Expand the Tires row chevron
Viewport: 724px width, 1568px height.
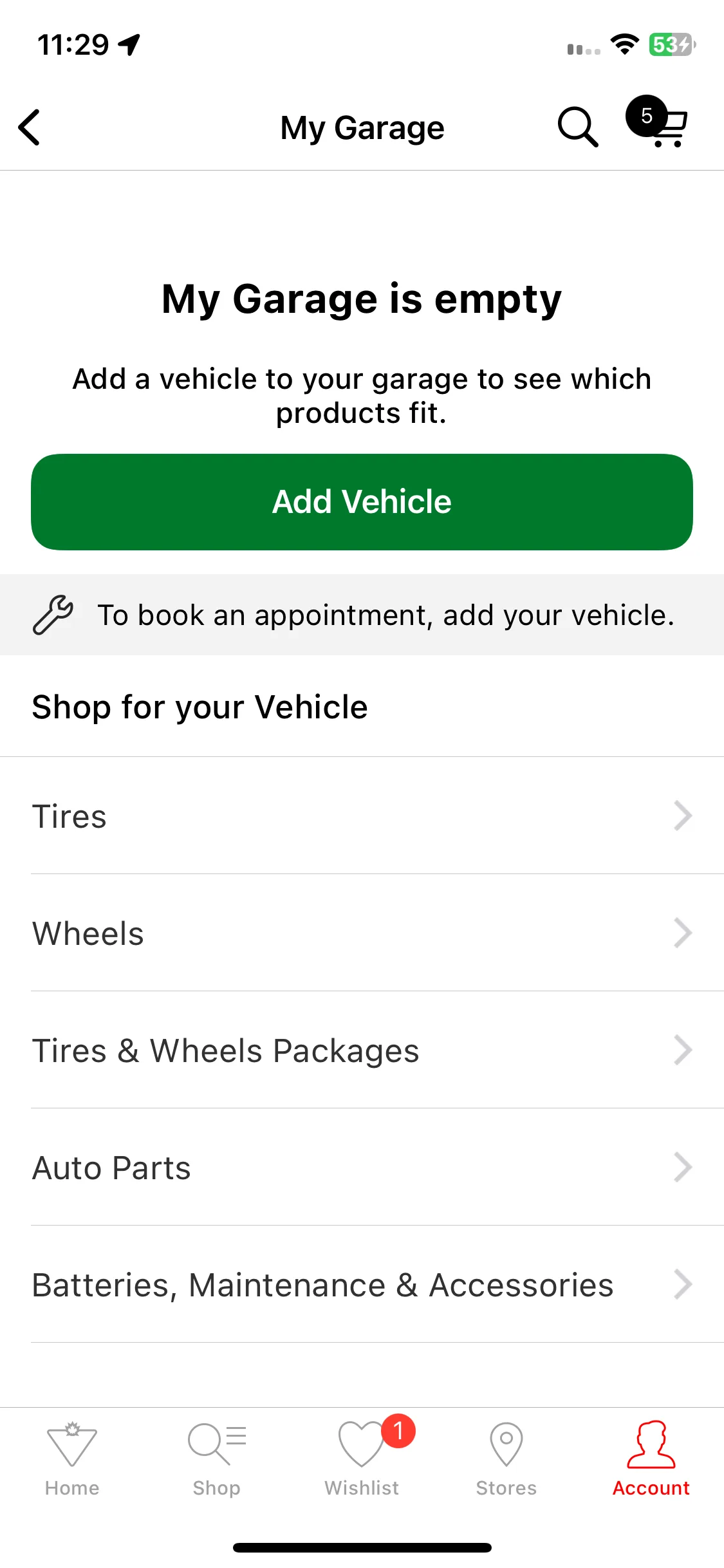coord(683,816)
